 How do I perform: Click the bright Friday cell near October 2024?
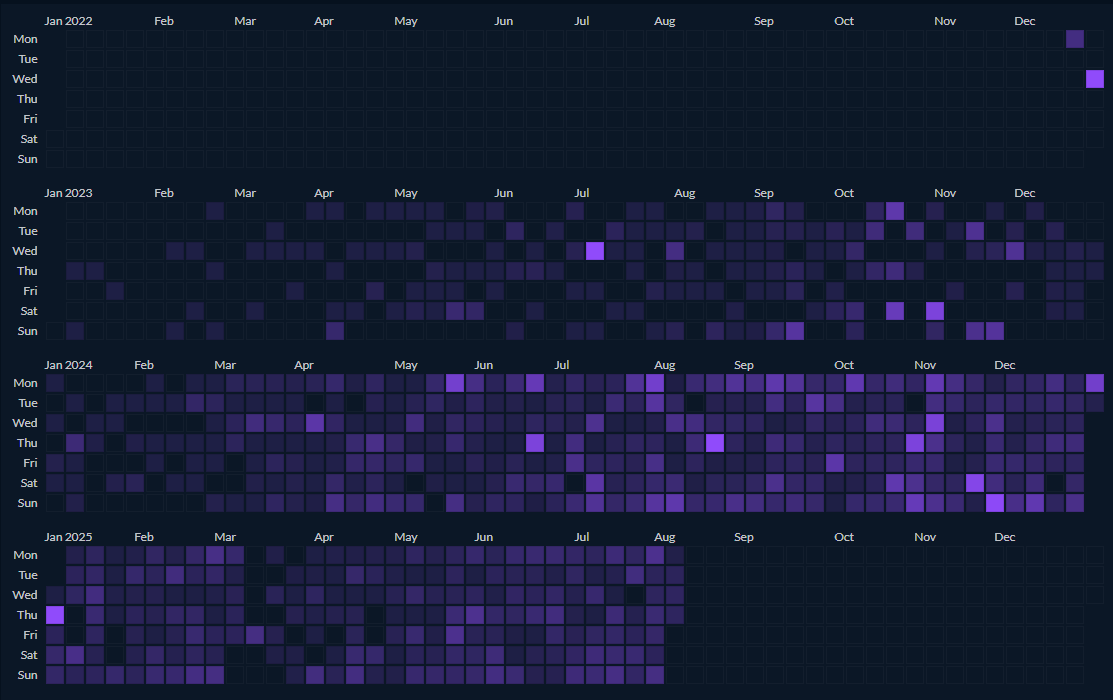pyautogui.click(x=835, y=463)
